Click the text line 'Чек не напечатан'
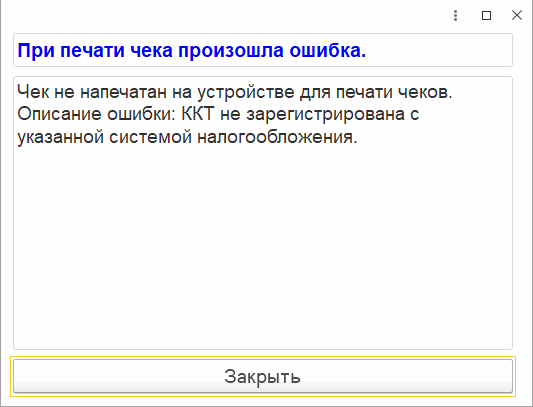 pos(92,92)
